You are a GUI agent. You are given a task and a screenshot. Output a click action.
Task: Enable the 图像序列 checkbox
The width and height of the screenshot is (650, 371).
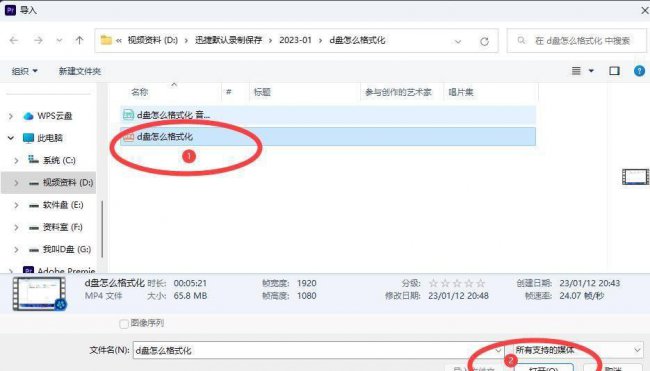click(124, 323)
